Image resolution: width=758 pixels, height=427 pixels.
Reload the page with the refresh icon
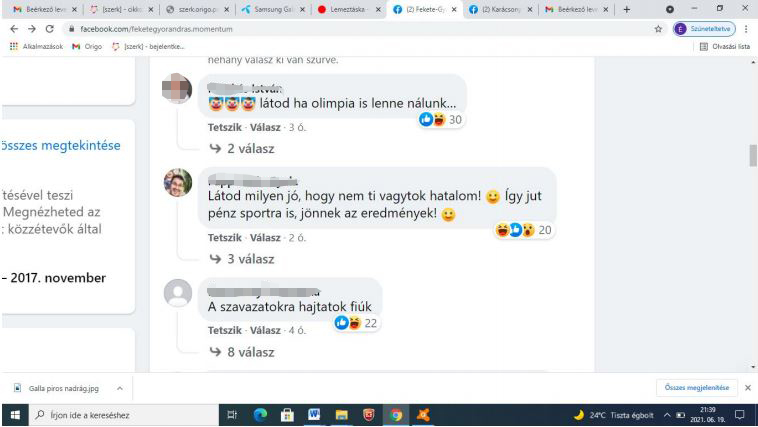click(x=49, y=29)
